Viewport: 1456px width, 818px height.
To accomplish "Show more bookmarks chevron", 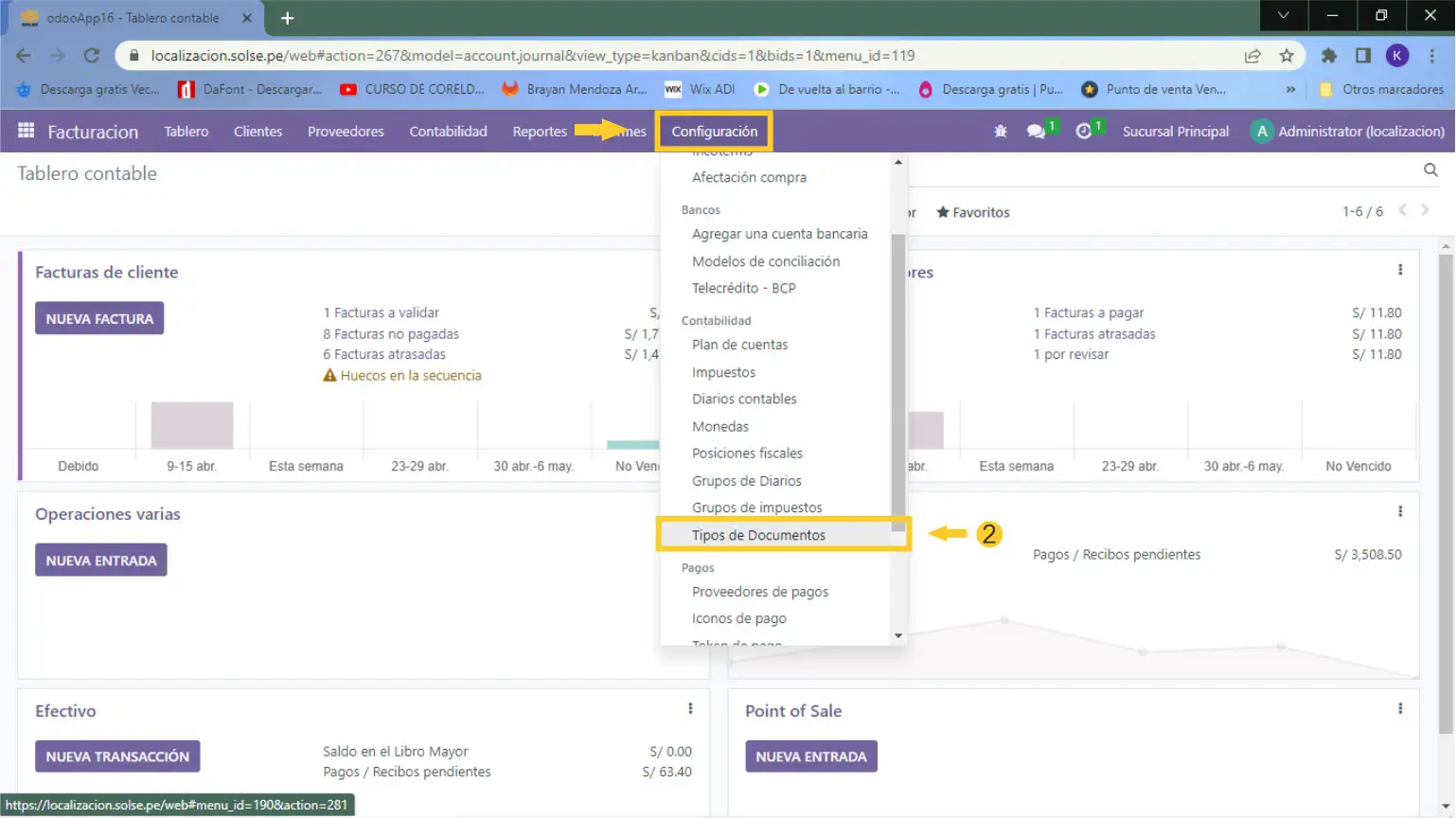I will 1290,89.
